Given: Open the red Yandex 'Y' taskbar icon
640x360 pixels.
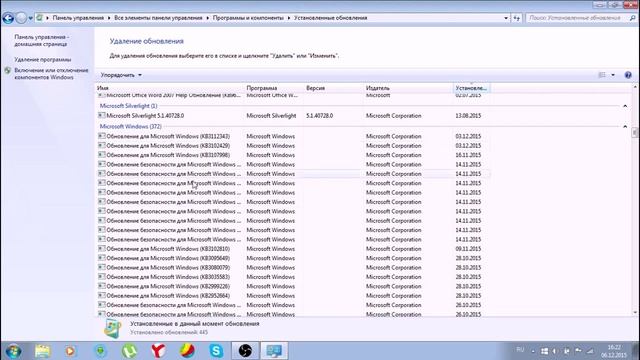Looking at the screenshot, I should point(158,351).
